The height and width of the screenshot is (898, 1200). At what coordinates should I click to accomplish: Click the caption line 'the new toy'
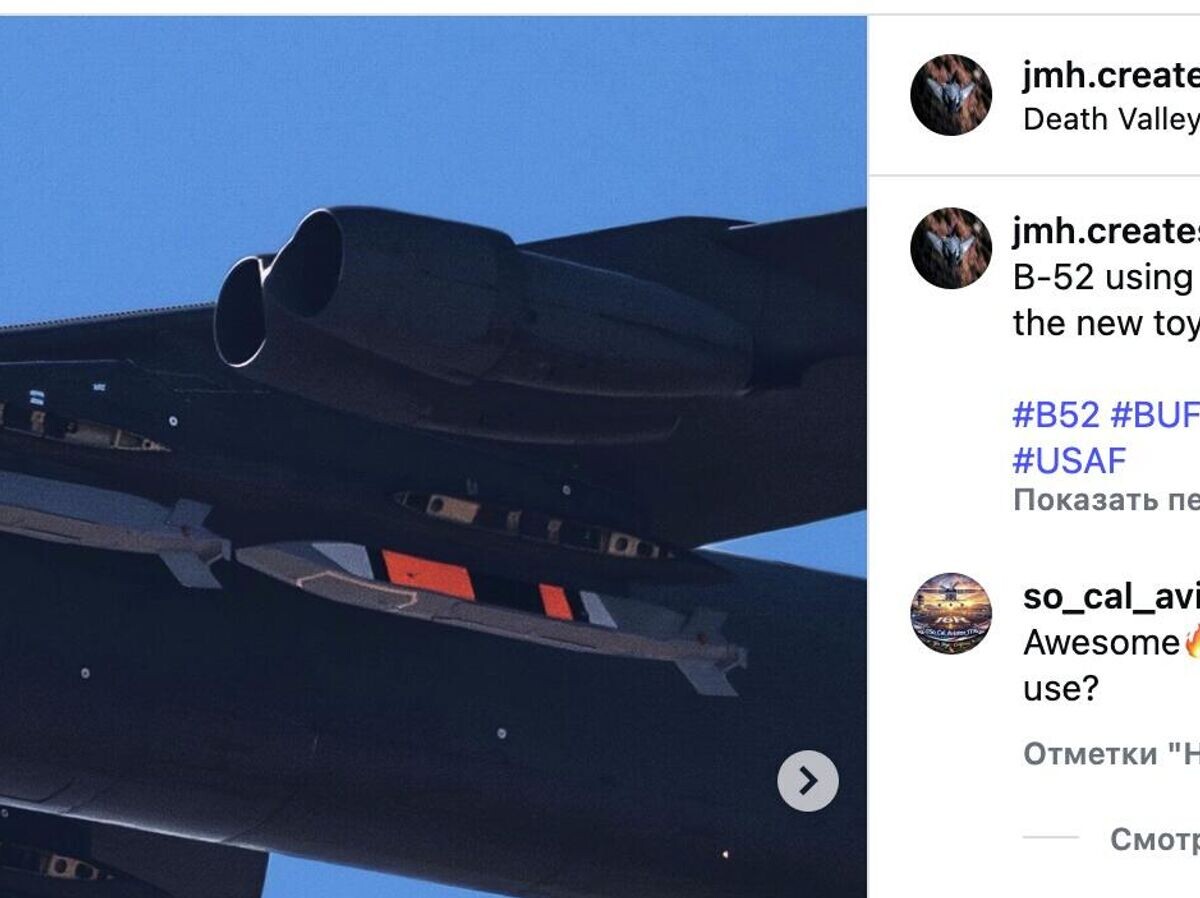[x=1105, y=323]
